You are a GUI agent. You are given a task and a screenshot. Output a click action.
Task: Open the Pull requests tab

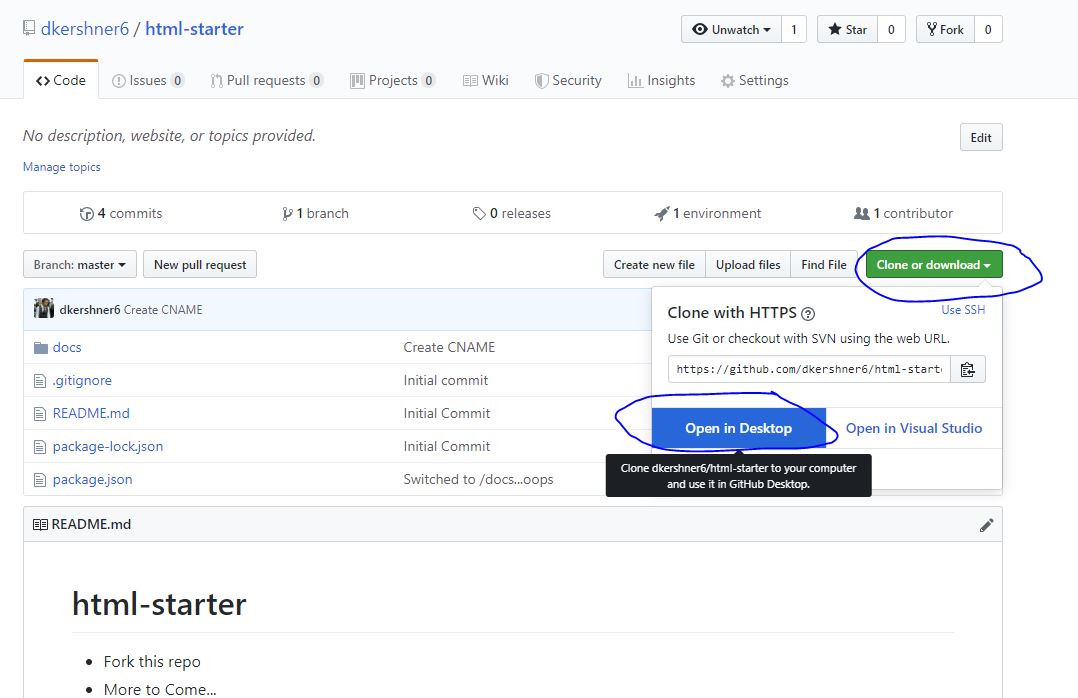266,80
